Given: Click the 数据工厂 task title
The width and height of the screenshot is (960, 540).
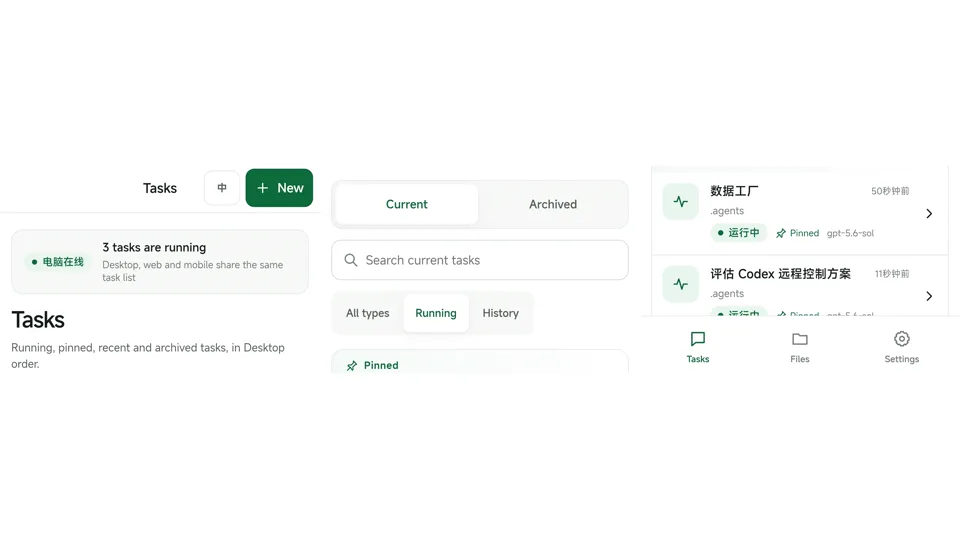Looking at the screenshot, I should click(734, 191).
